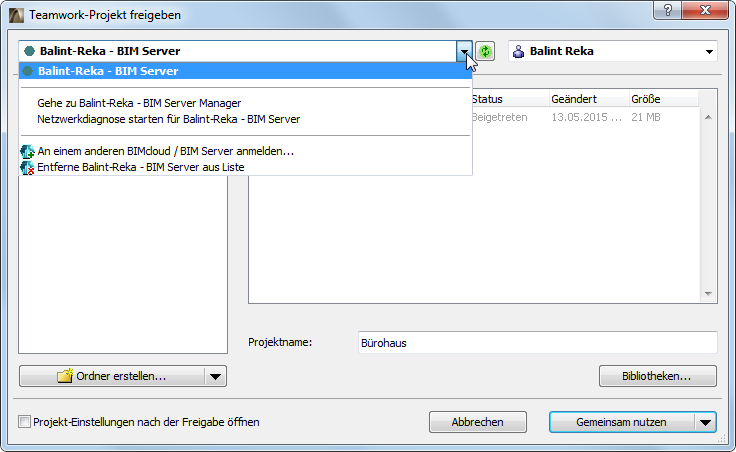Click the remove server from list icon
The height and width of the screenshot is (452, 736).
(x=28, y=167)
